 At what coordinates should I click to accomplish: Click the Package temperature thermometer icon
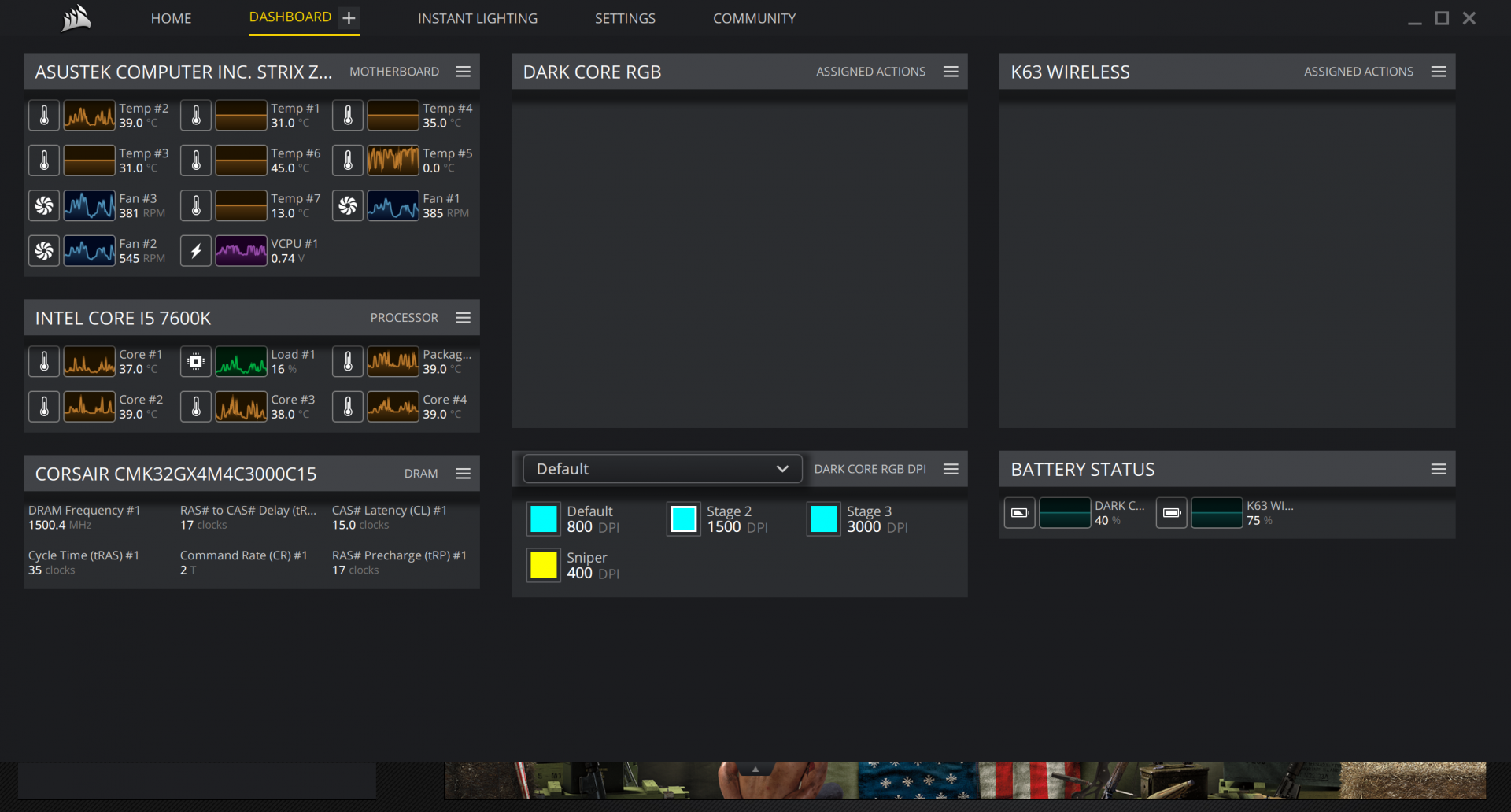click(x=348, y=362)
